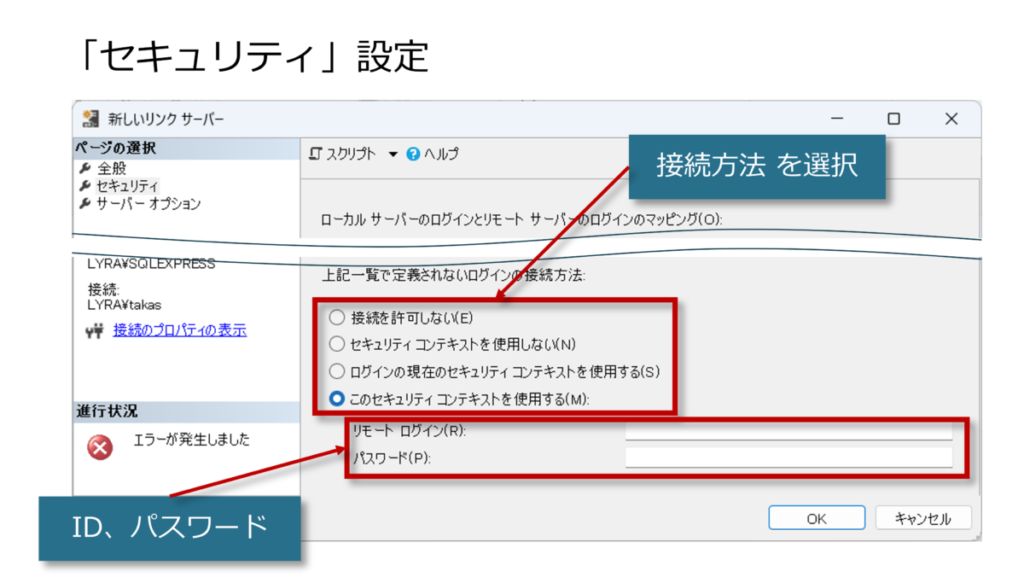This screenshot has width=1024, height=577.
Task: Focus the パスワード text field
Action: pyautogui.click(x=788, y=457)
